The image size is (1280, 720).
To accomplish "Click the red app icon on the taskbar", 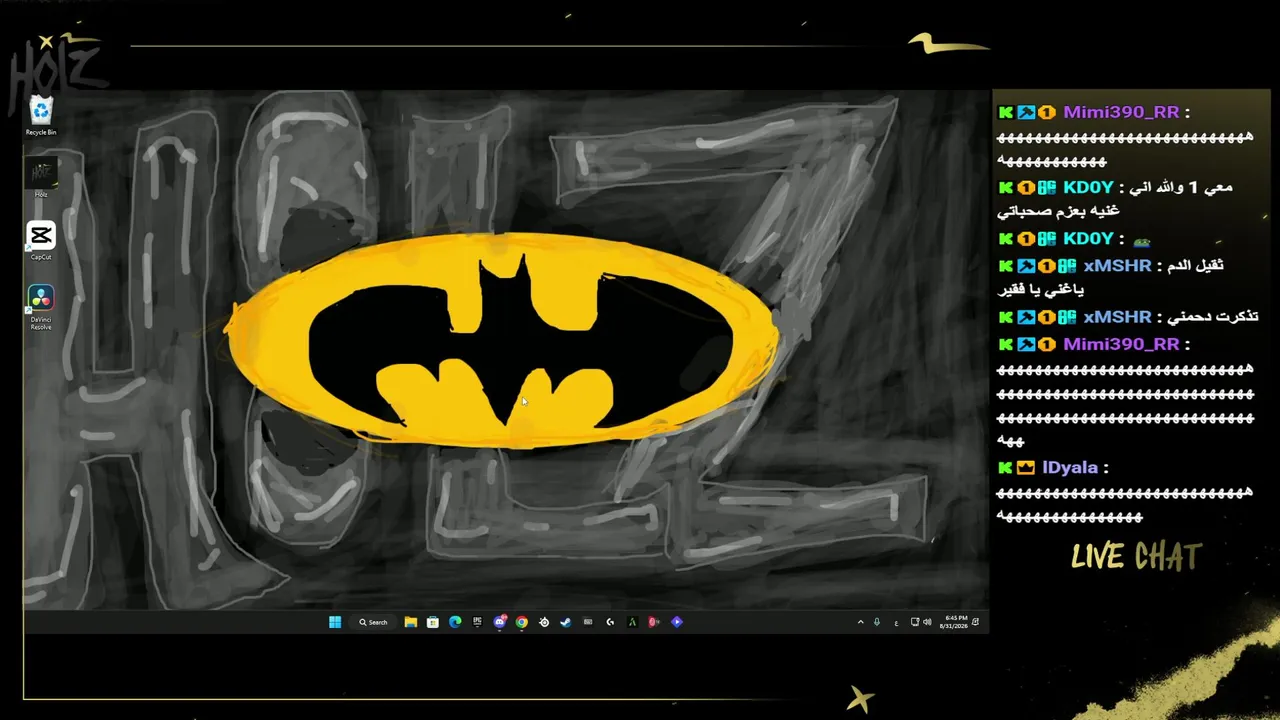I will click(x=654, y=622).
